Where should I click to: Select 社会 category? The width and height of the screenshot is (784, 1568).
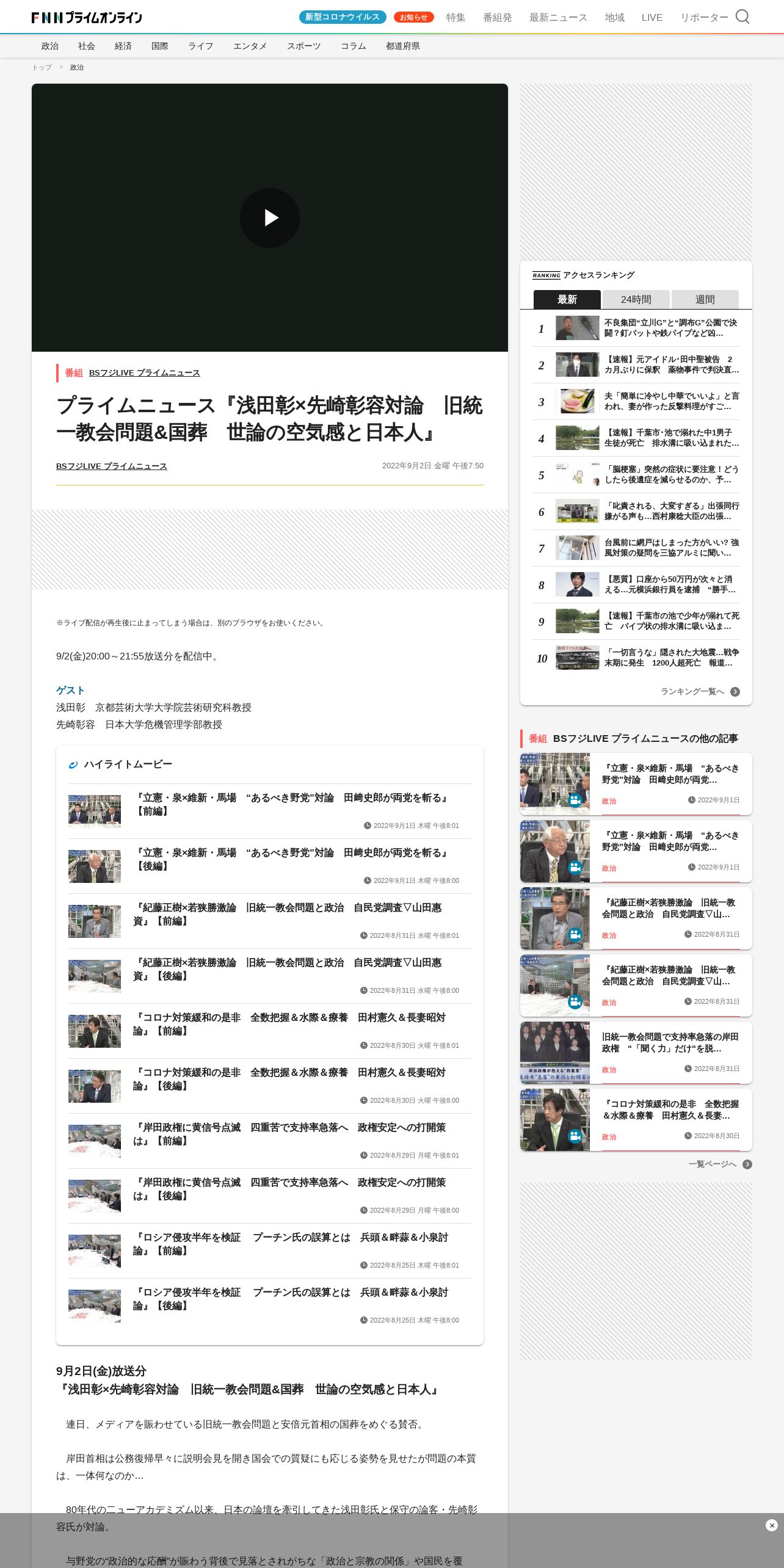(x=87, y=46)
